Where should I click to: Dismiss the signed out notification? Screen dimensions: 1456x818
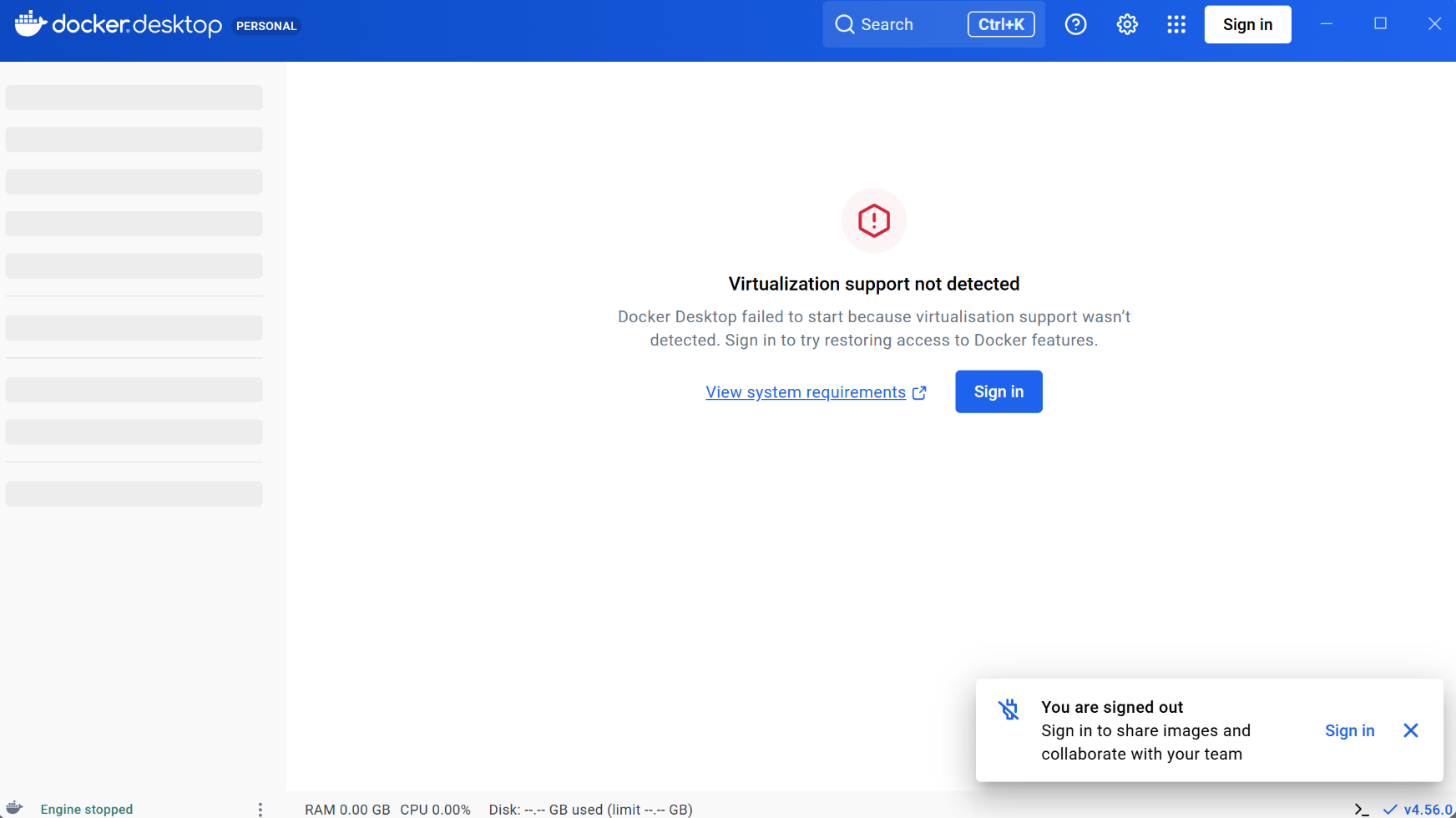click(1411, 730)
